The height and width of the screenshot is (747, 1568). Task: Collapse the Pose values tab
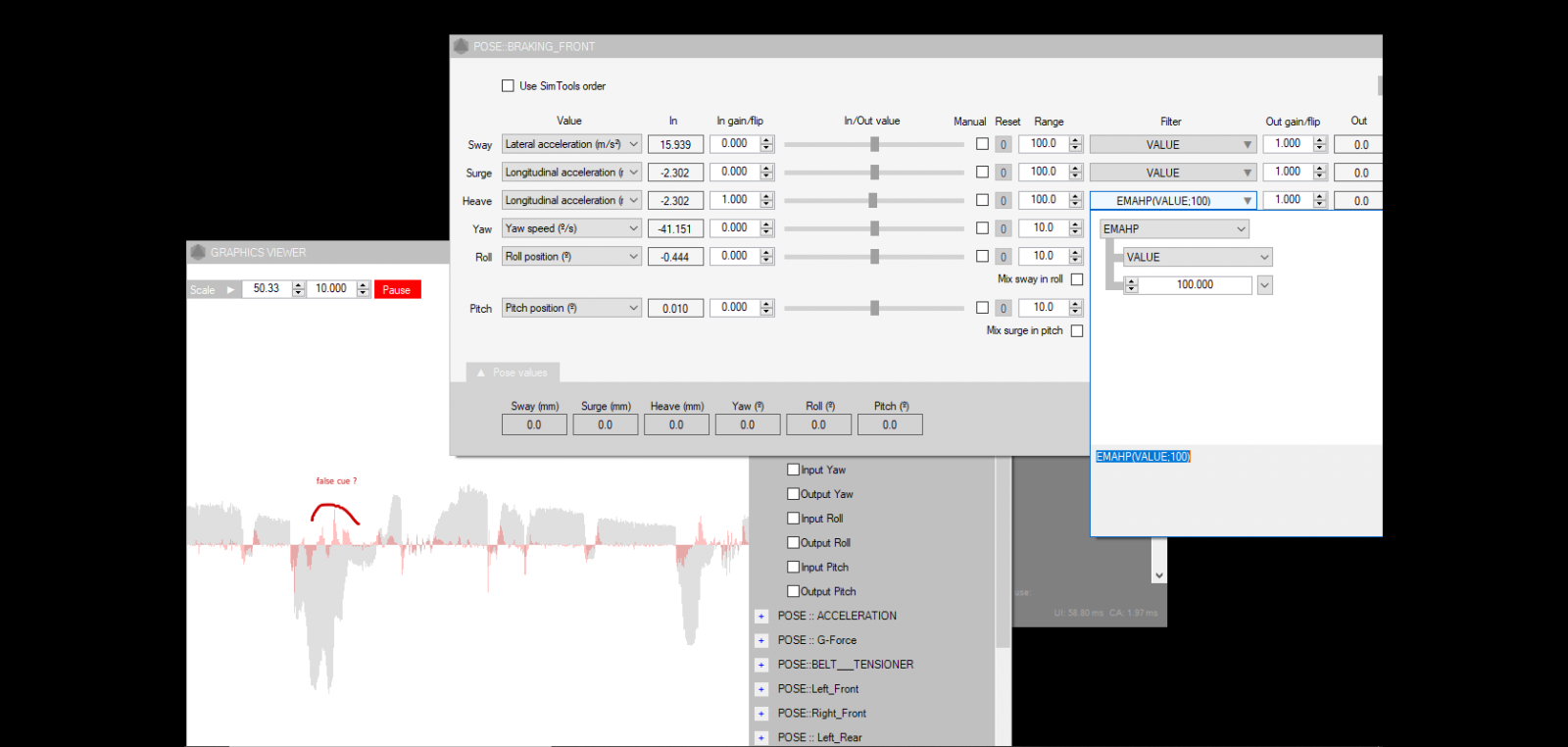click(513, 373)
